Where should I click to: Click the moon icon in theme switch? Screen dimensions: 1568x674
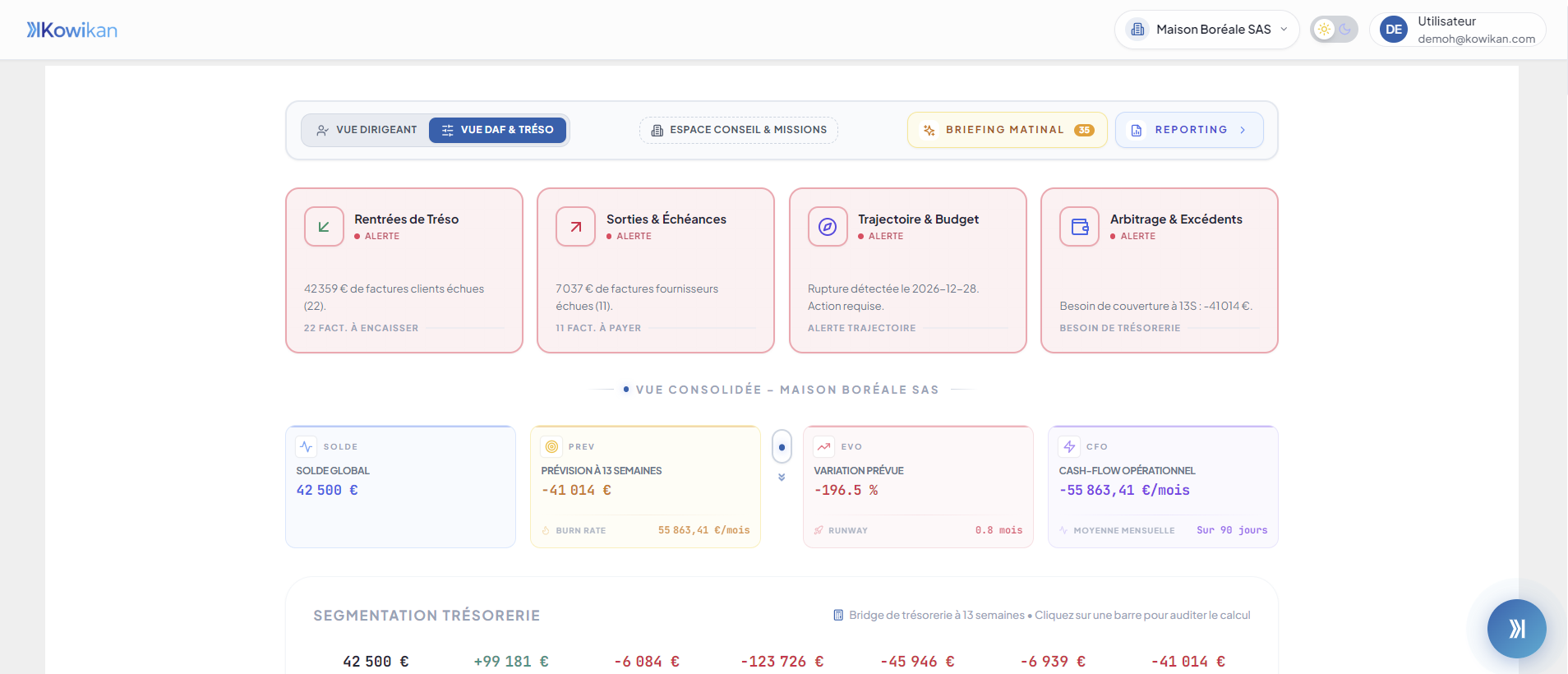click(x=1345, y=30)
